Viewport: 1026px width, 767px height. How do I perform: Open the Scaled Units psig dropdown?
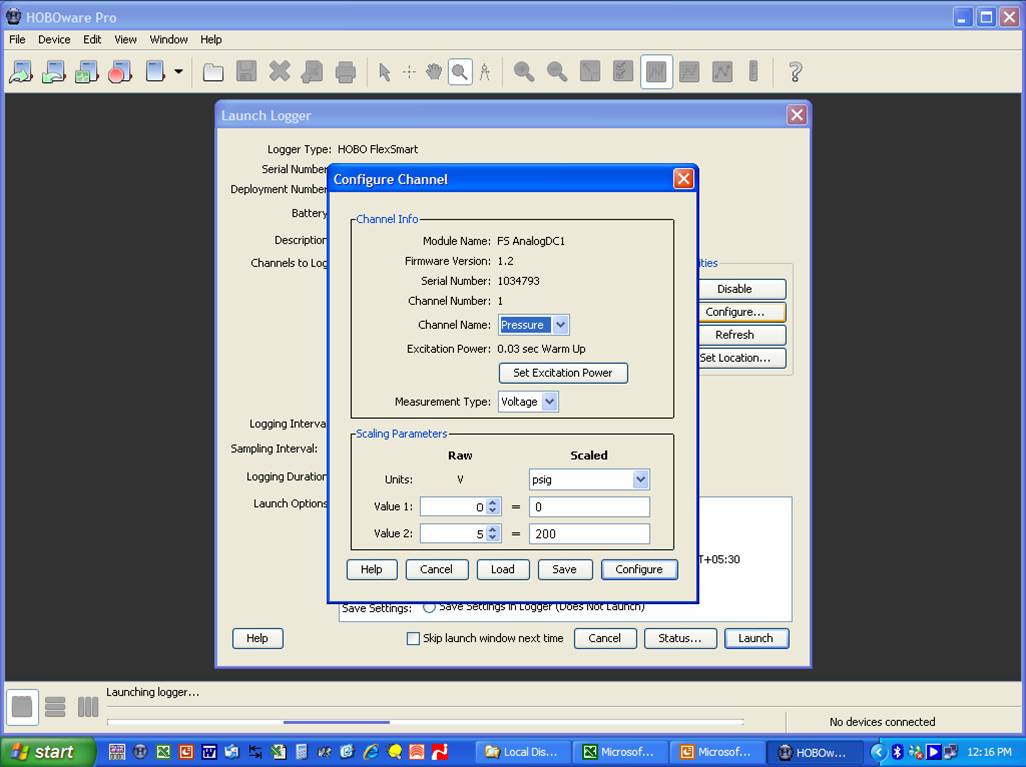point(640,479)
